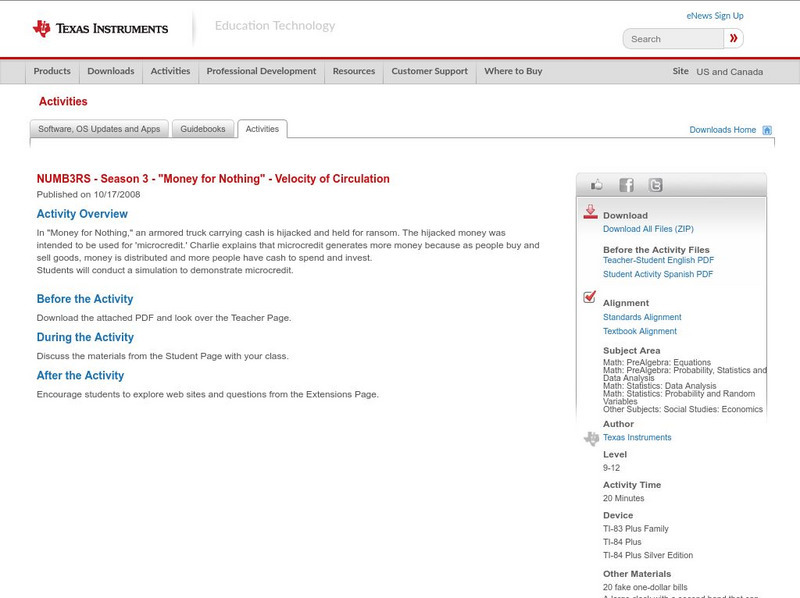Select the Activities tab
The height and width of the screenshot is (598, 800).
point(262,129)
